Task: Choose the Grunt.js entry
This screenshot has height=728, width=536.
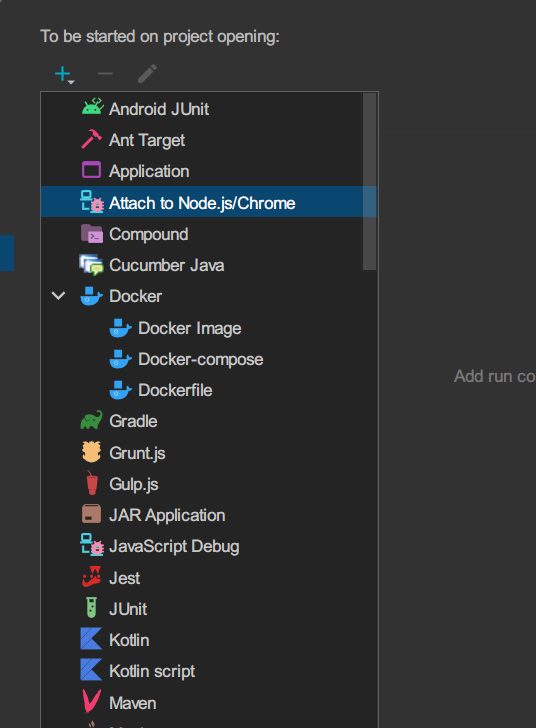Action: coord(137,454)
